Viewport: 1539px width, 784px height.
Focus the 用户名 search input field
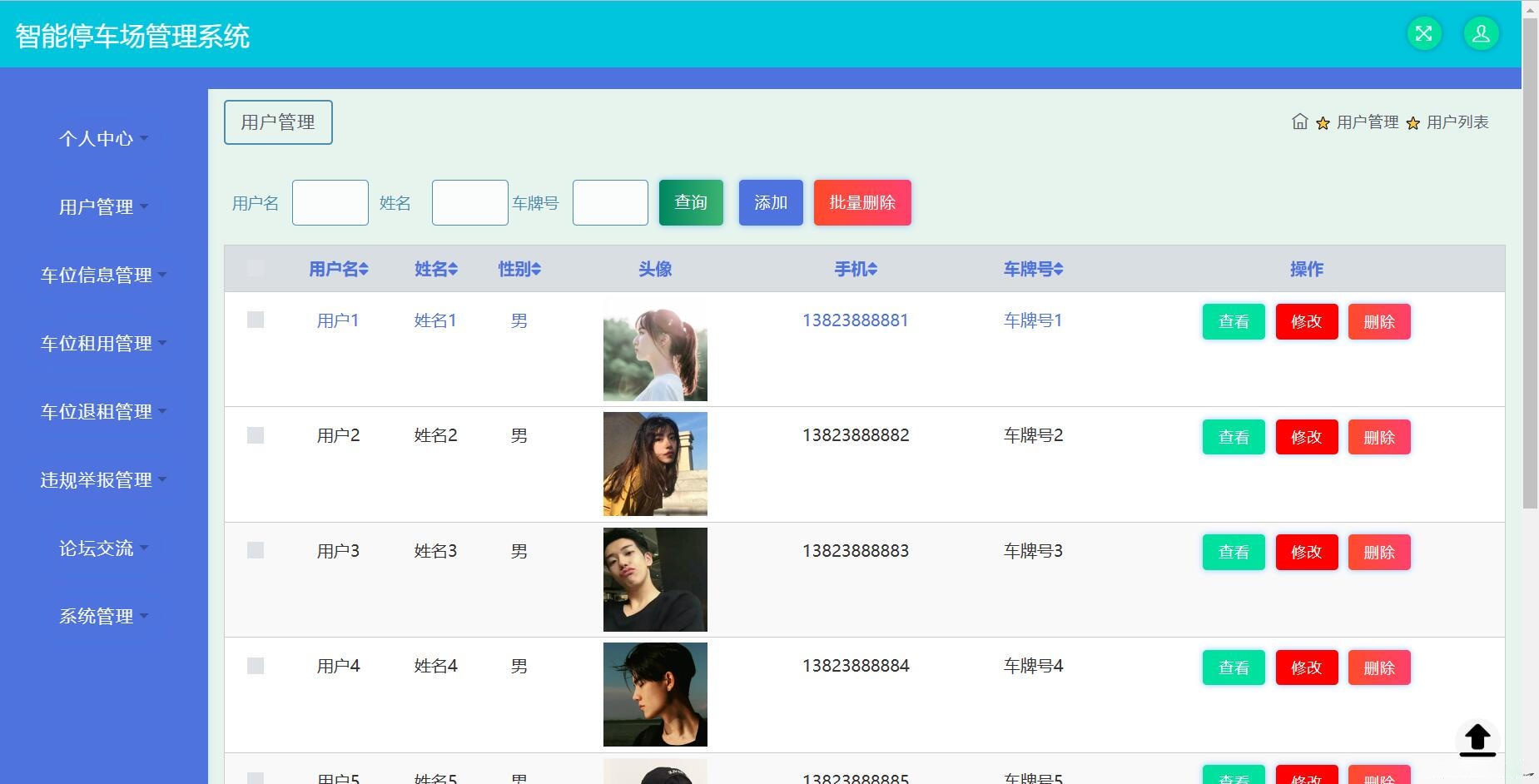(x=330, y=202)
